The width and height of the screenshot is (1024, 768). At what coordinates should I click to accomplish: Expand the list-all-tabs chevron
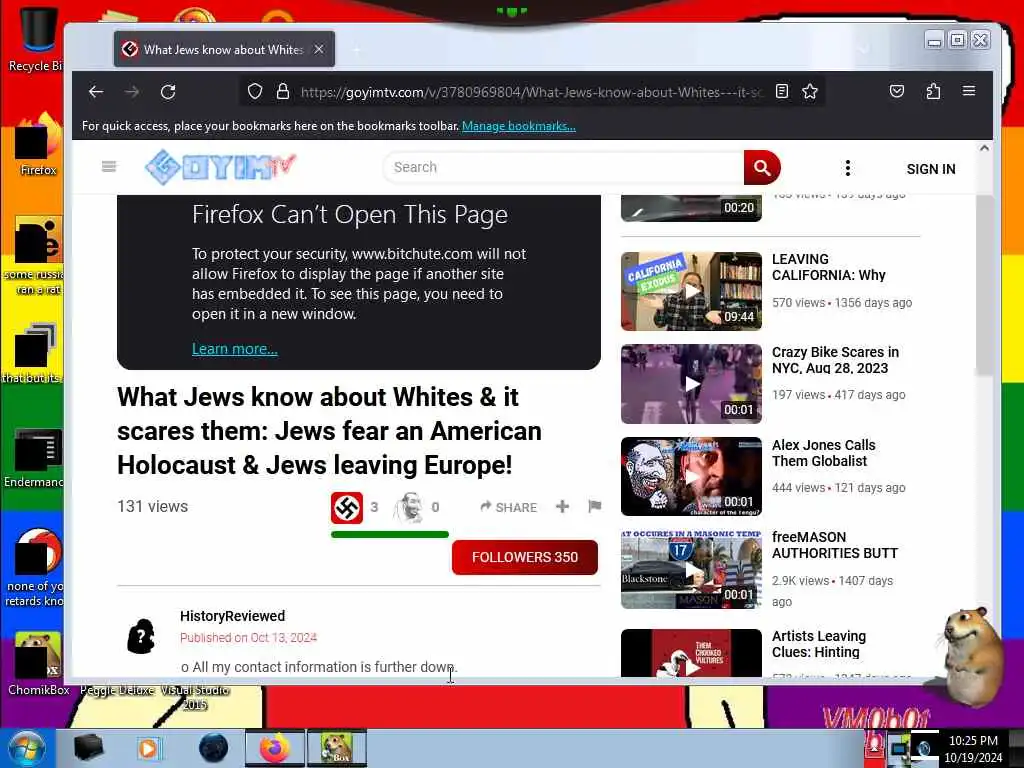[864, 50]
